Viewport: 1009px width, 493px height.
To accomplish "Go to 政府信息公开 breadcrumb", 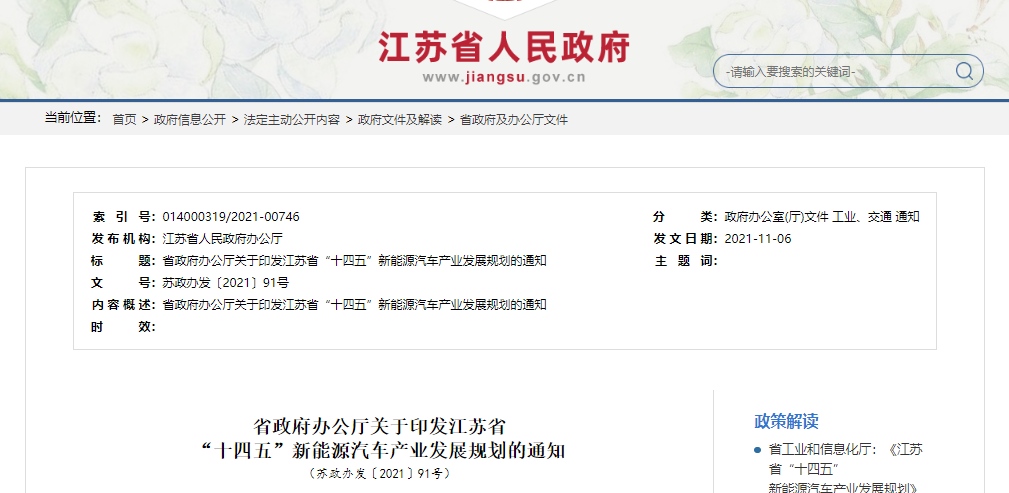I will pos(190,120).
